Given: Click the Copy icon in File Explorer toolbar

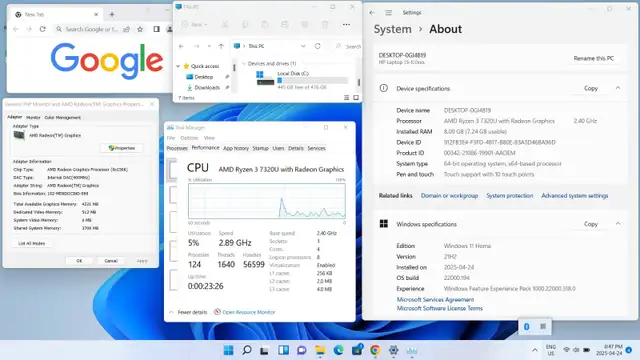Looking at the screenshot, I should (245, 24).
